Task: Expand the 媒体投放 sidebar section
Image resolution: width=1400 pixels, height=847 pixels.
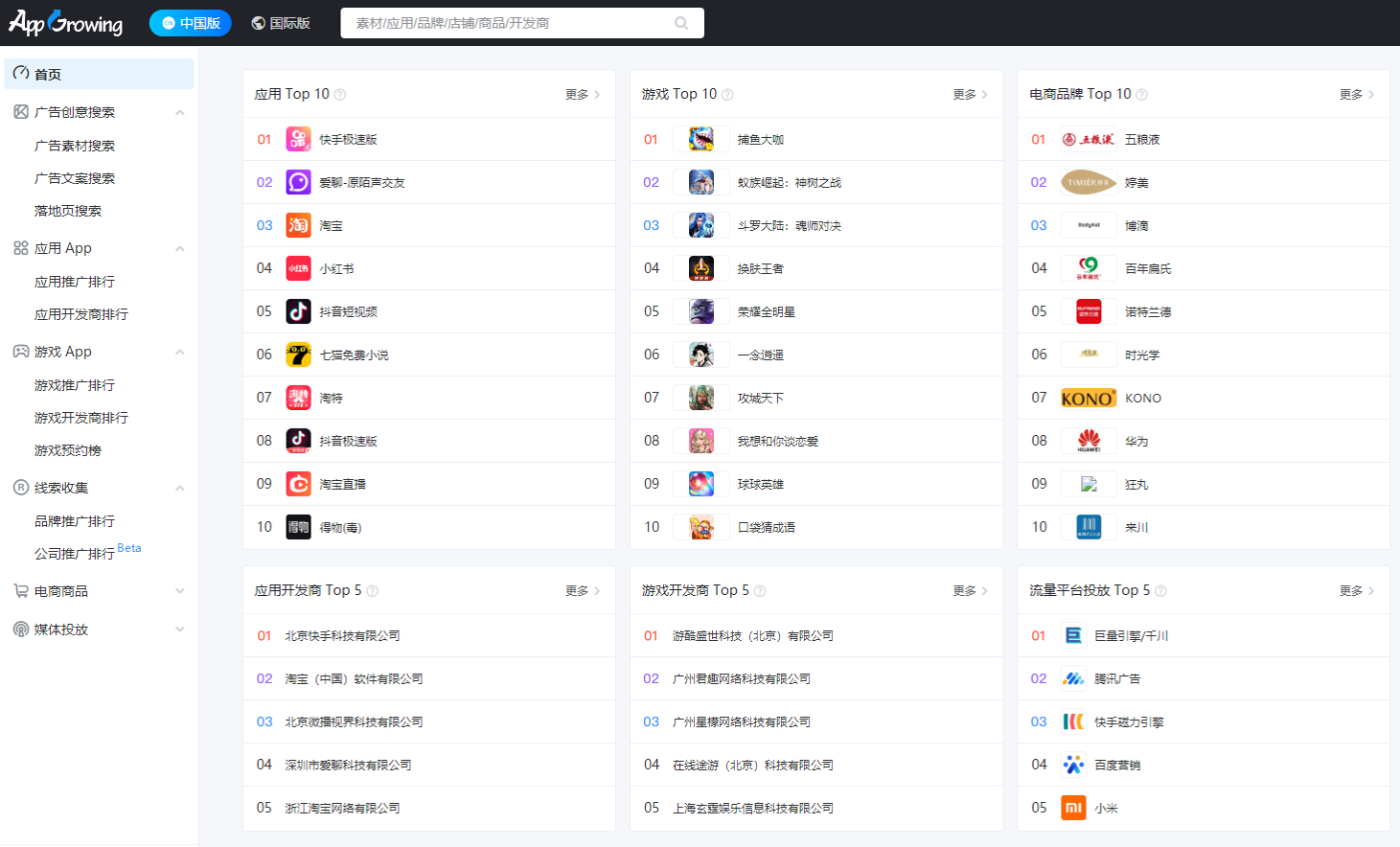Action: 179,630
